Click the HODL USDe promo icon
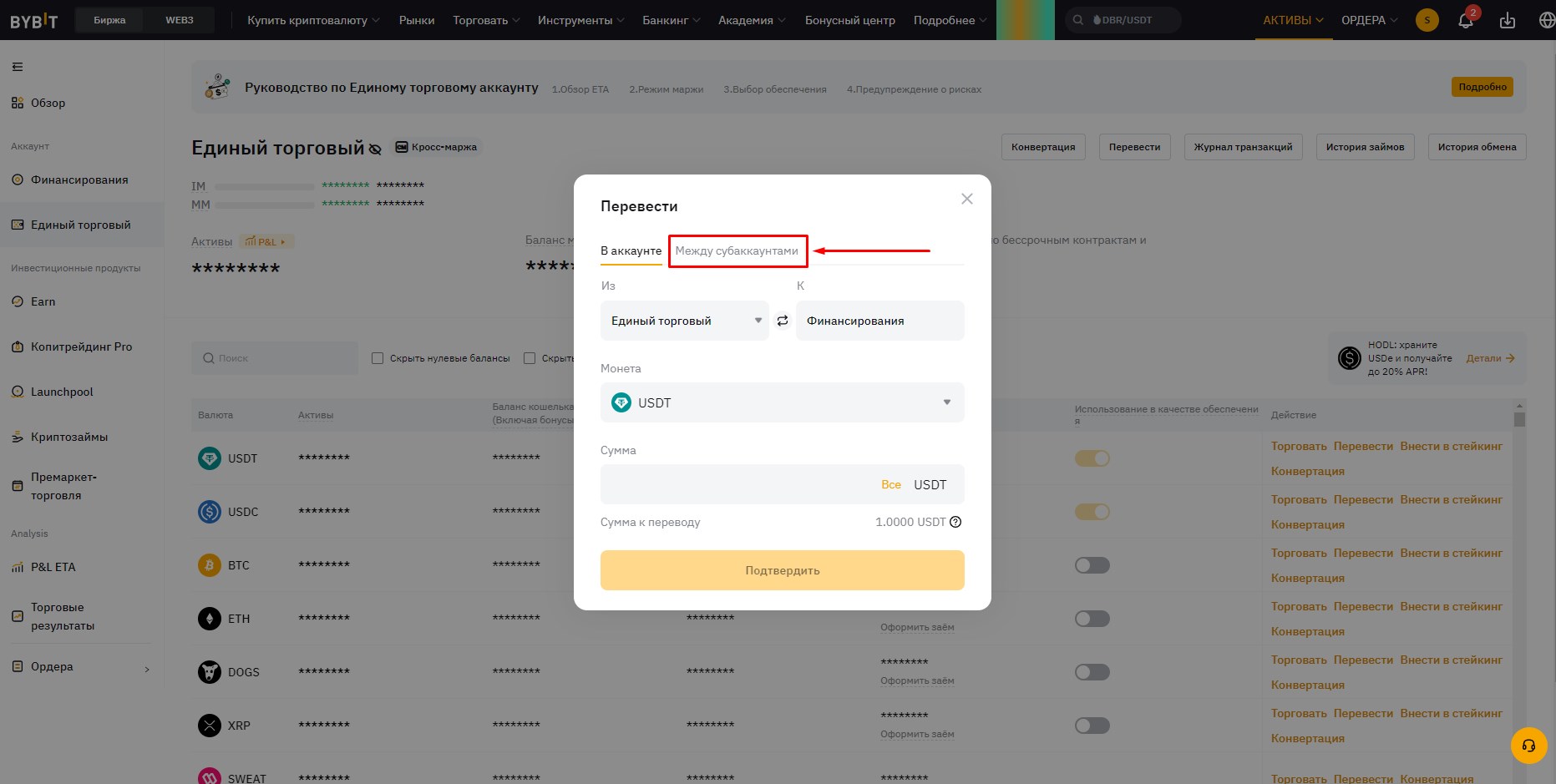This screenshot has width=1556, height=784. point(1350,358)
